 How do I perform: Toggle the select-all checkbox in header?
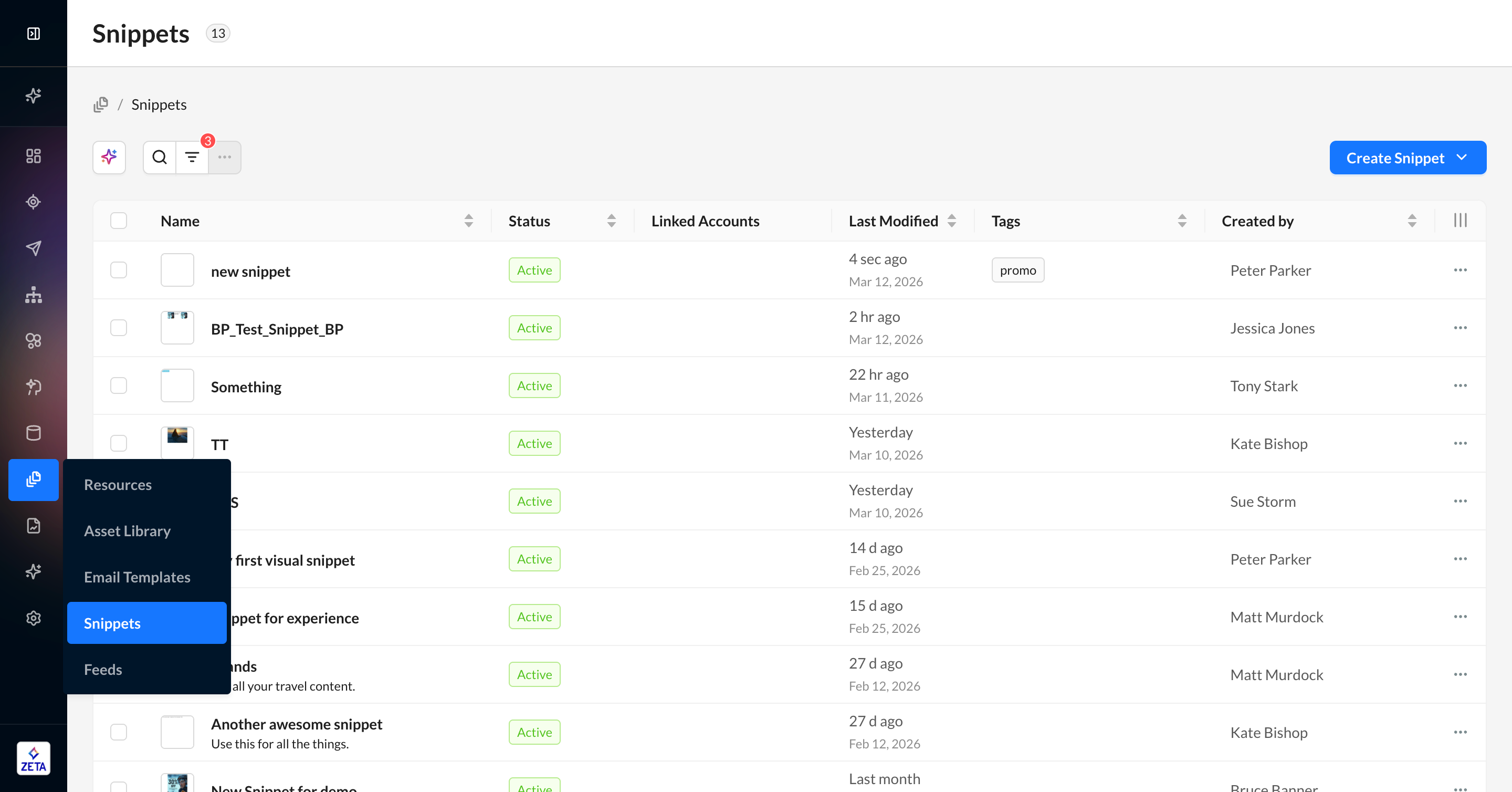pyautogui.click(x=119, y=221)
